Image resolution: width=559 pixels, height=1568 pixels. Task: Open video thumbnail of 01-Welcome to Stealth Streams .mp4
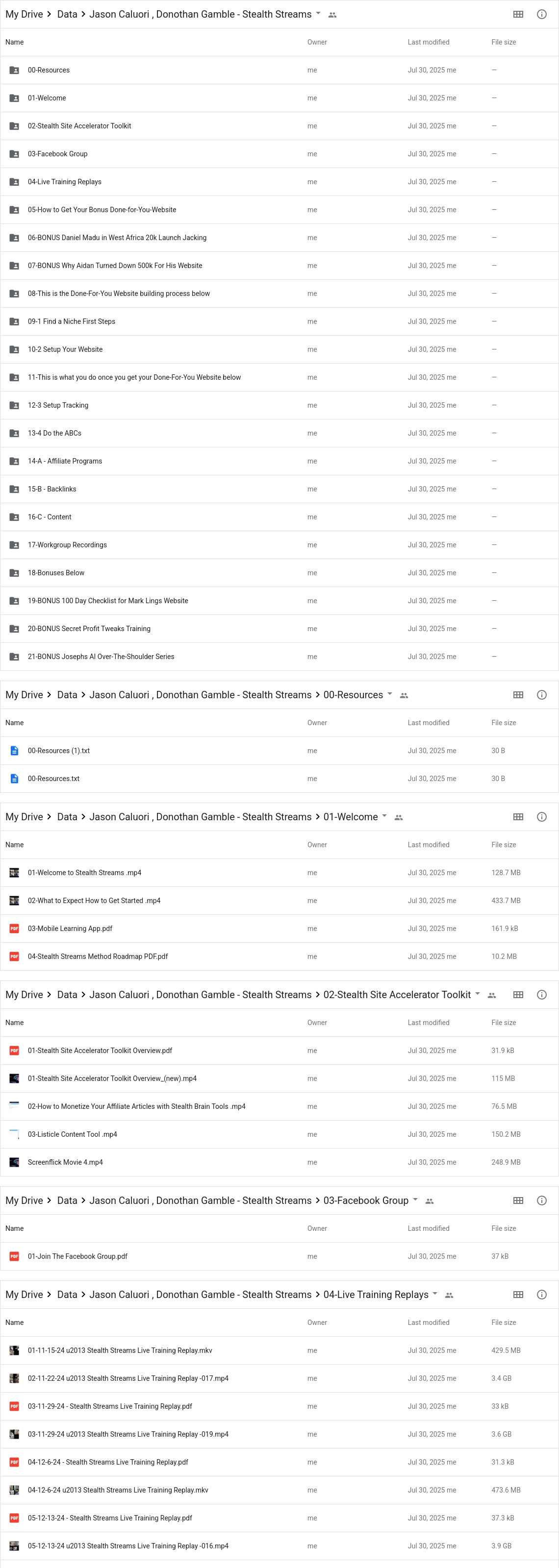point(14,872)
